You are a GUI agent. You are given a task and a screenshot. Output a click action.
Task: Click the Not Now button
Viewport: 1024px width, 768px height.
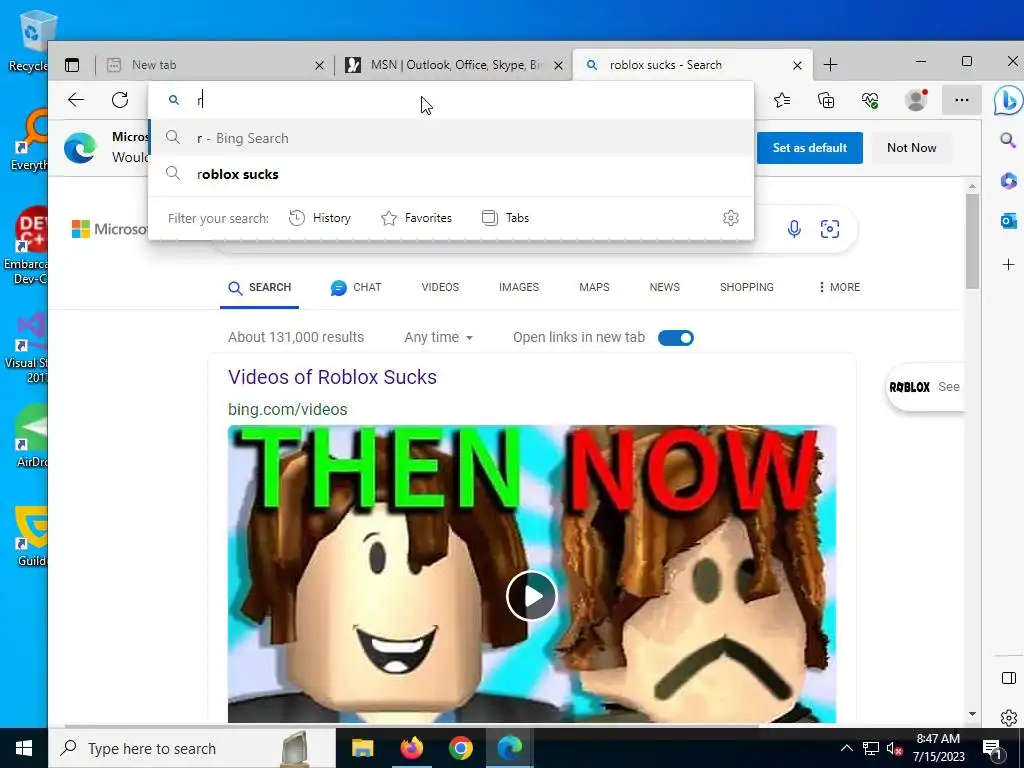[x=912, y=148]
